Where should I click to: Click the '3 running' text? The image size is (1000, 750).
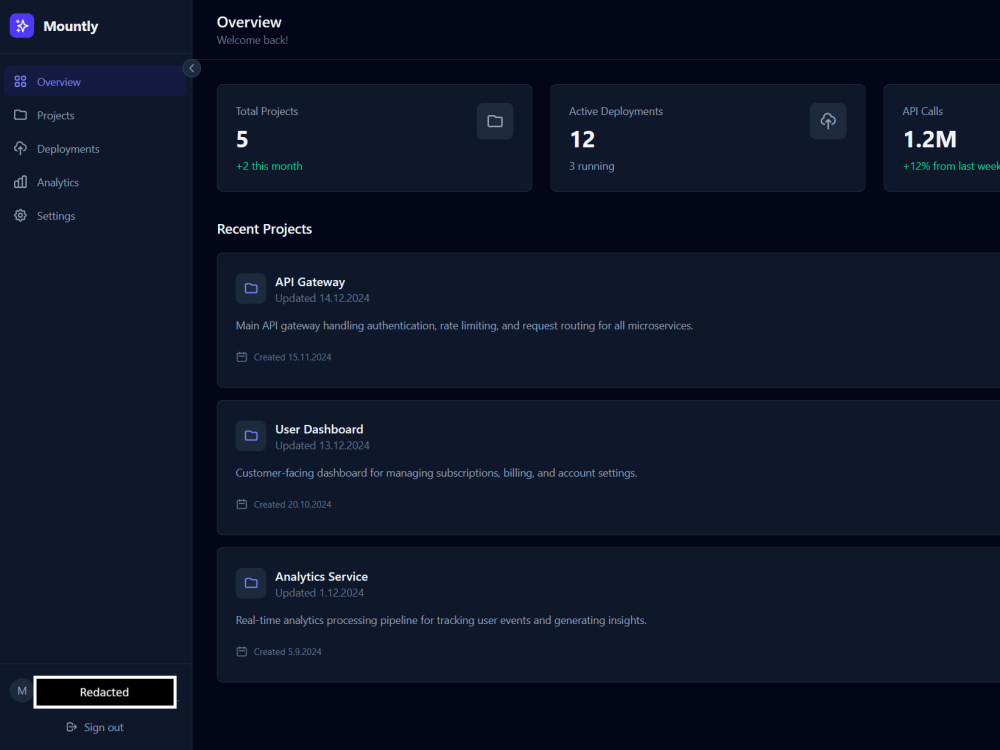point(592,166)
